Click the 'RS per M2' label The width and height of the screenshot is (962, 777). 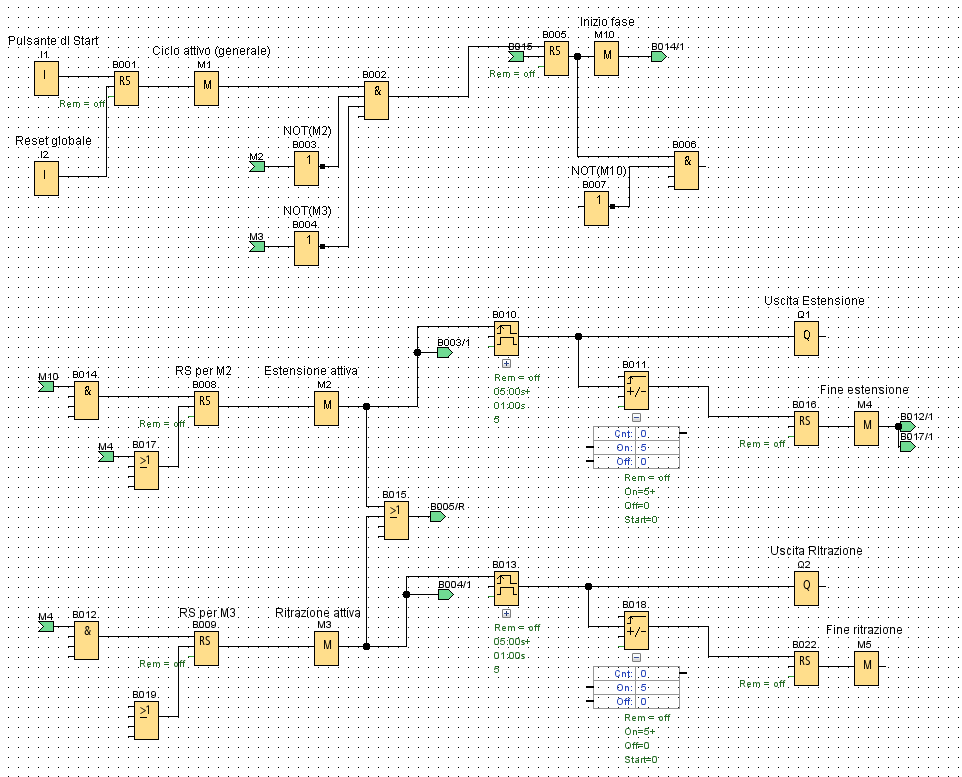pos(203,371)
